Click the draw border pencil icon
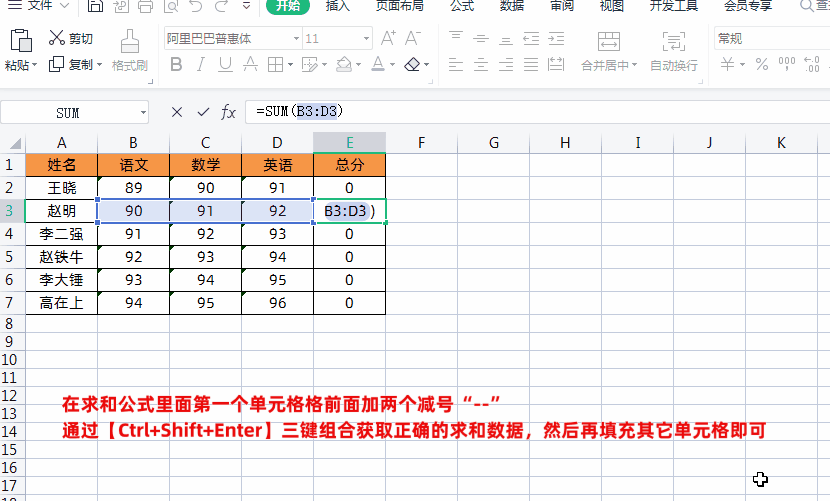Viewport: 830px width, 501px height. click(310, 65)
